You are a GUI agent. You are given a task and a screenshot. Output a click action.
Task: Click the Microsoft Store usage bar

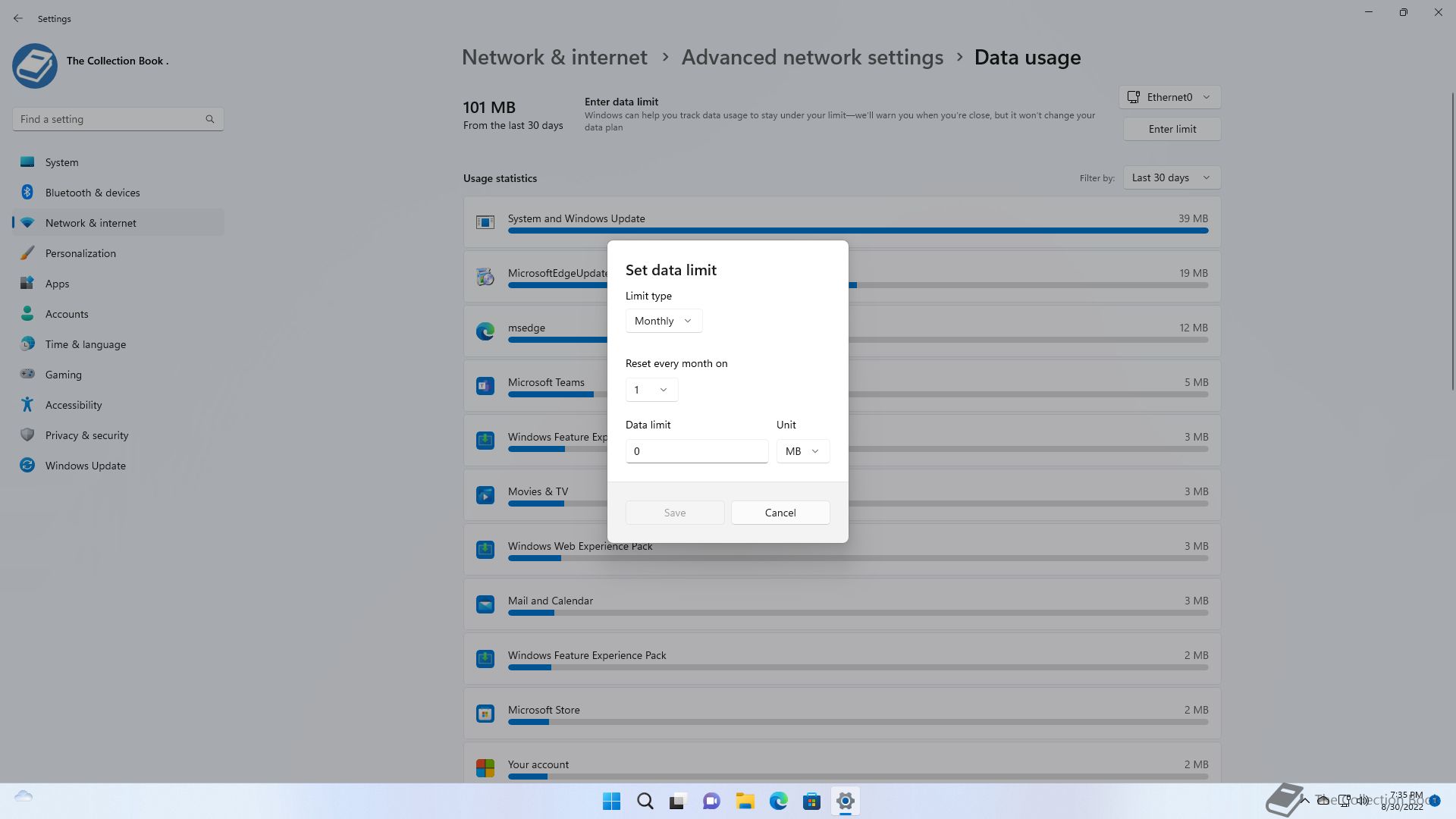(858, 722)
